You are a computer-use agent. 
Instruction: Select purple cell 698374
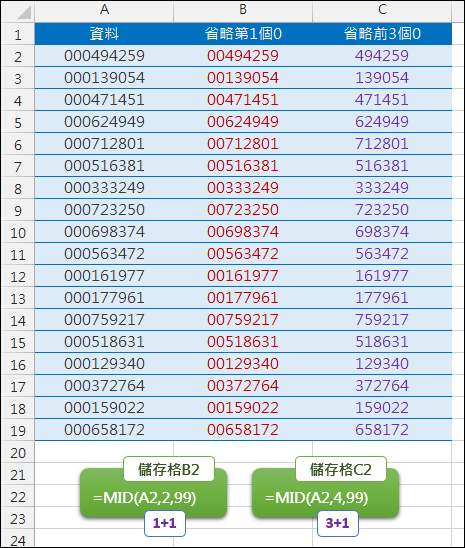tap(382, 232)
